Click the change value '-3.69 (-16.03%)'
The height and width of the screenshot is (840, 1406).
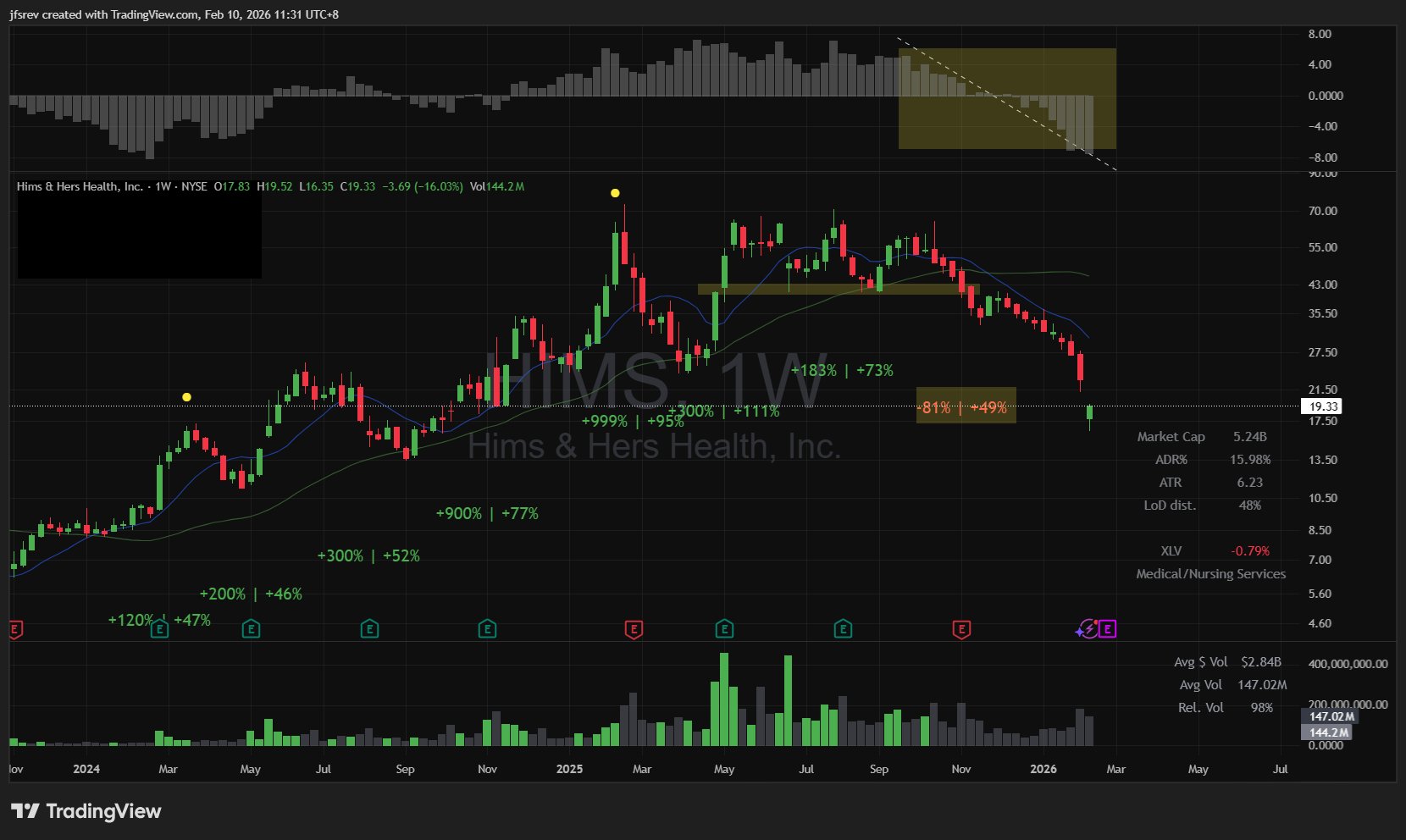point(423,186)
